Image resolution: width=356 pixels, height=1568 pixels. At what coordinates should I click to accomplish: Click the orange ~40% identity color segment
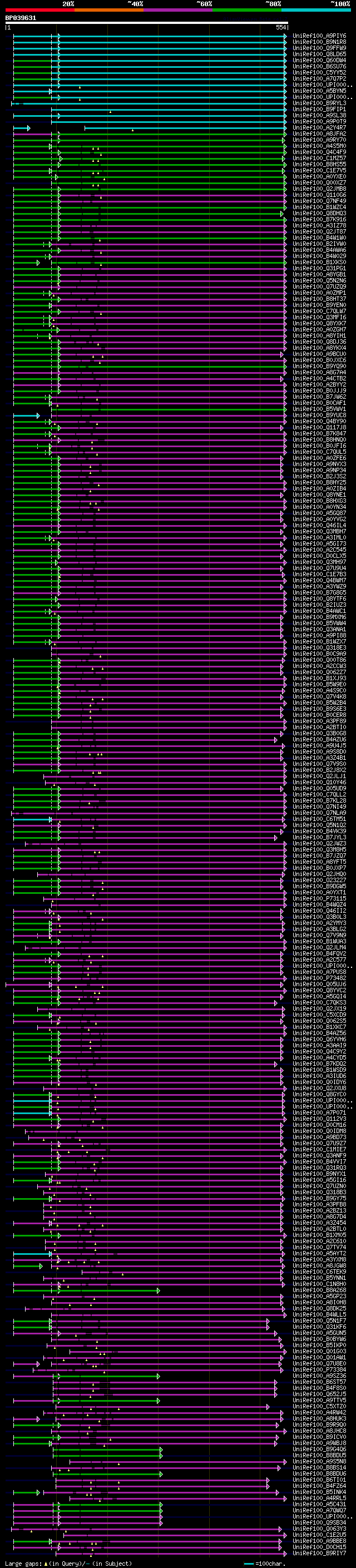point(109,10)
